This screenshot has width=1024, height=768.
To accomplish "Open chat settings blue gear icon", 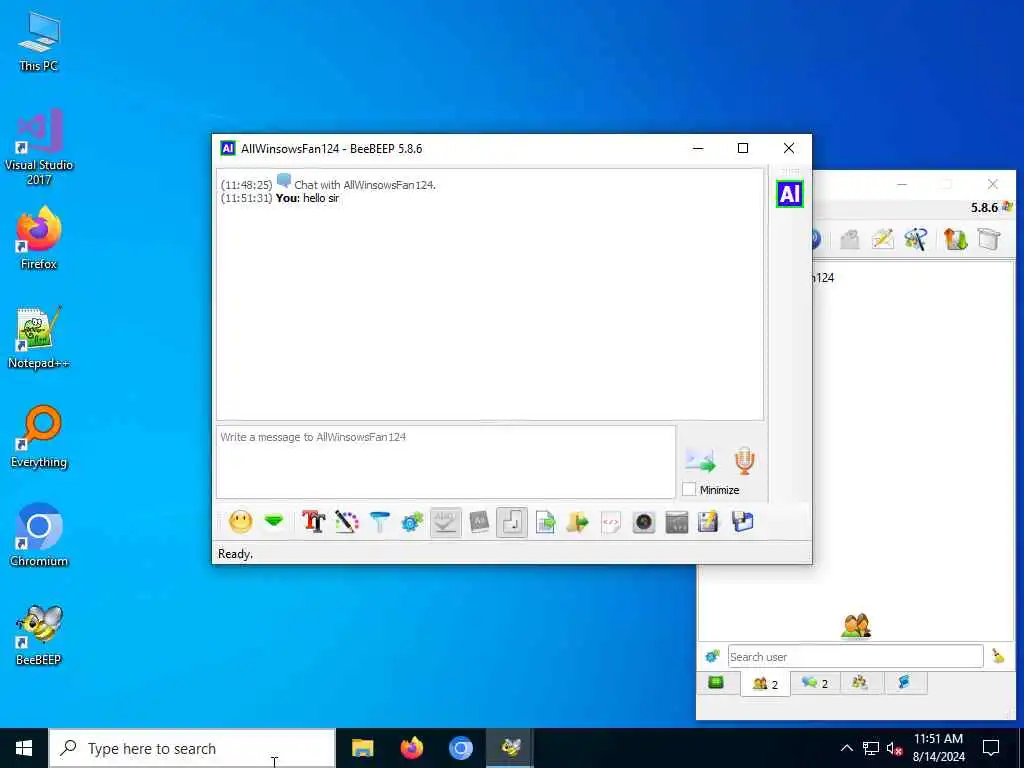I will [x=412, y=522].
